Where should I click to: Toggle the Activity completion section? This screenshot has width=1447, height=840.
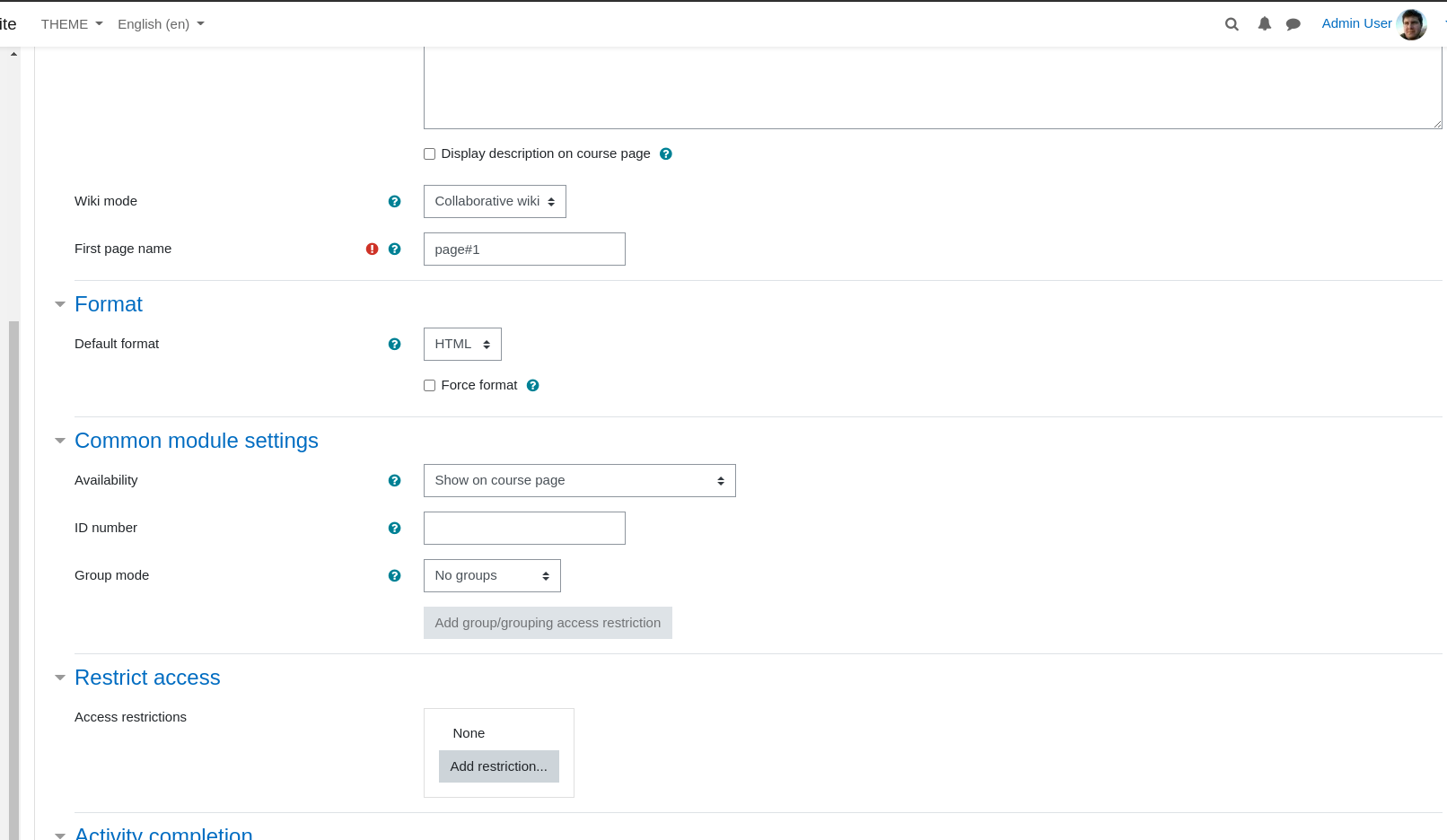coord(163,833)
